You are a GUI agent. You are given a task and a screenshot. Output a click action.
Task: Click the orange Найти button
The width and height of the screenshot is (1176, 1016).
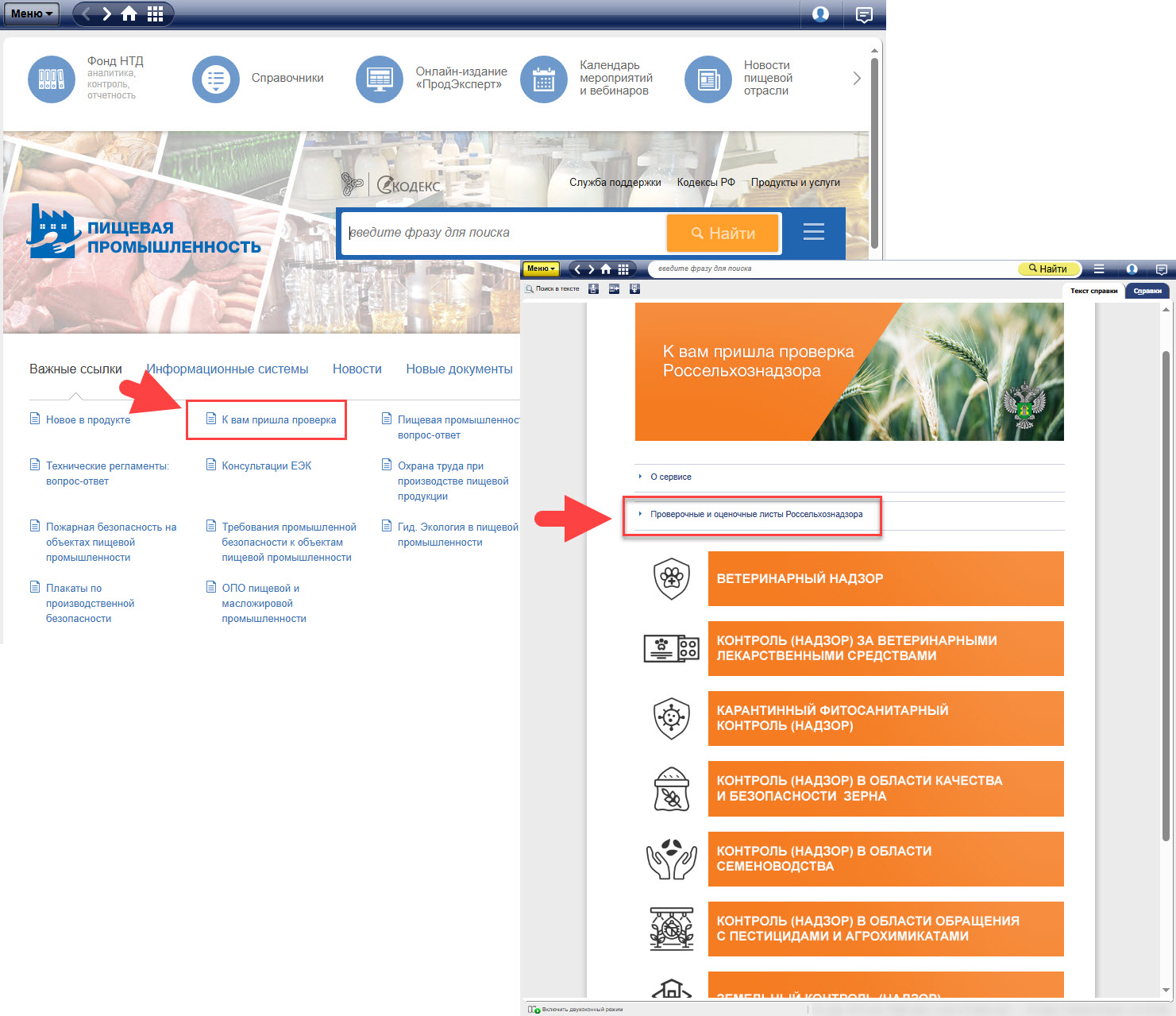tap(723, 233)
